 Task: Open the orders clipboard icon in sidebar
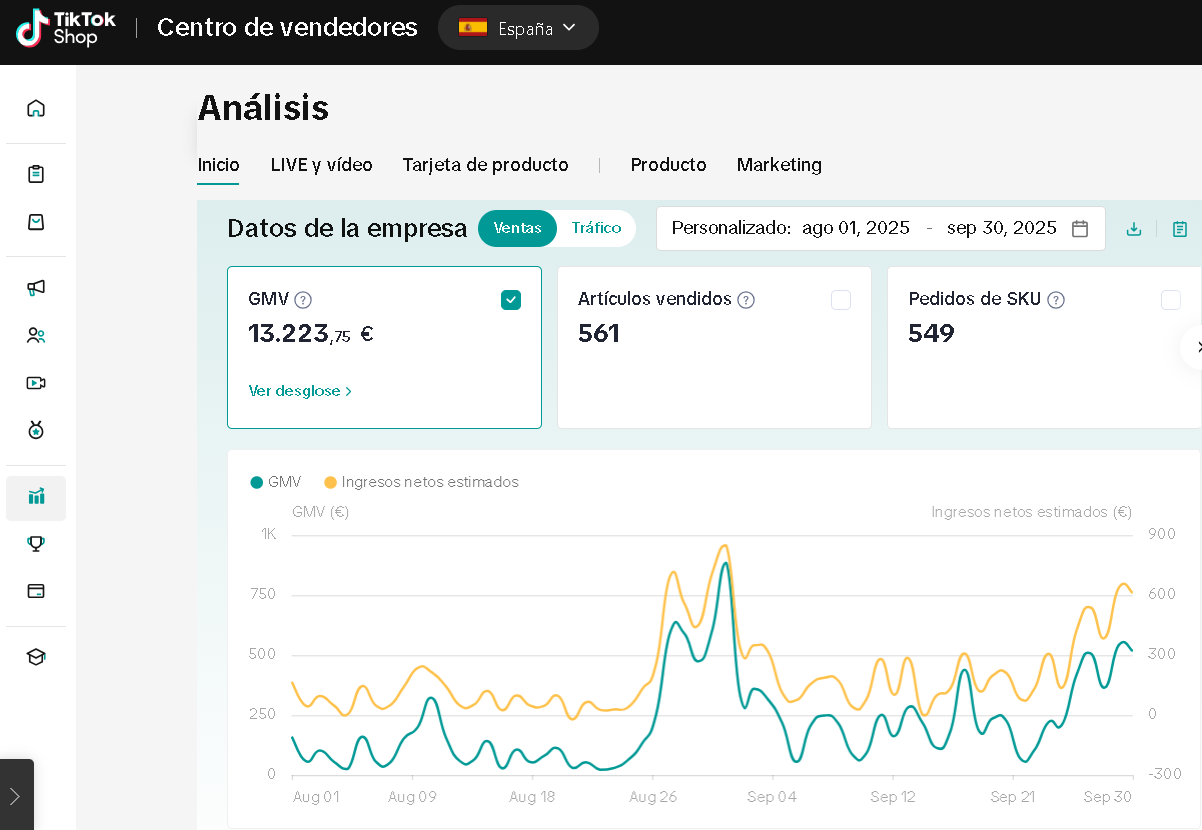coord(36,174)
